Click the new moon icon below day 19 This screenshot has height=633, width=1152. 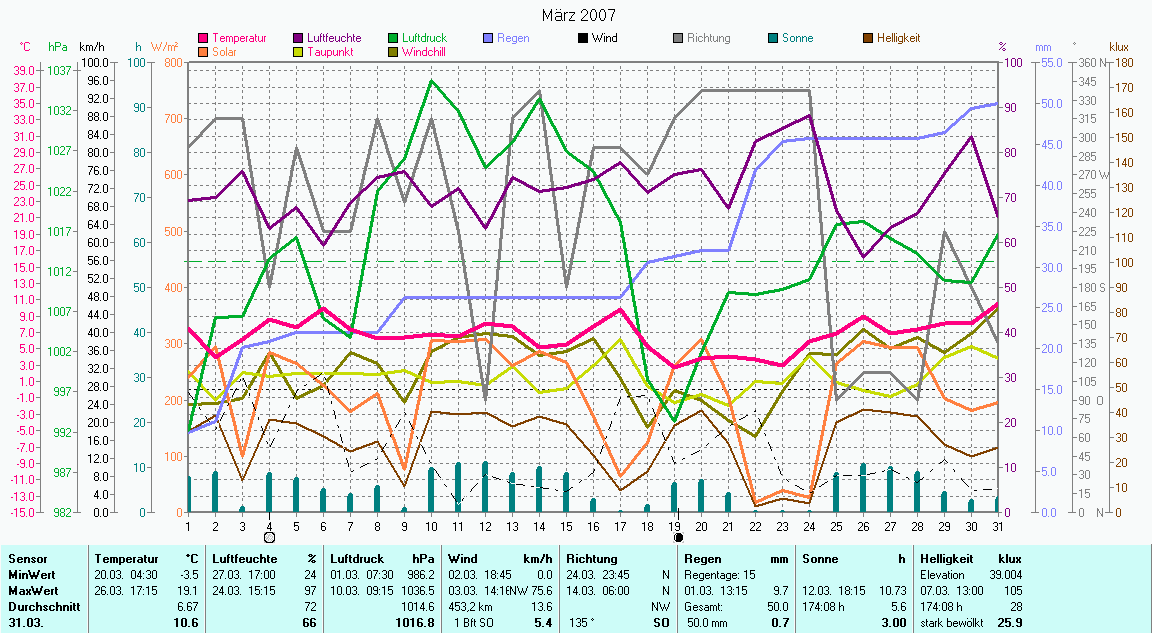[678, 537]
